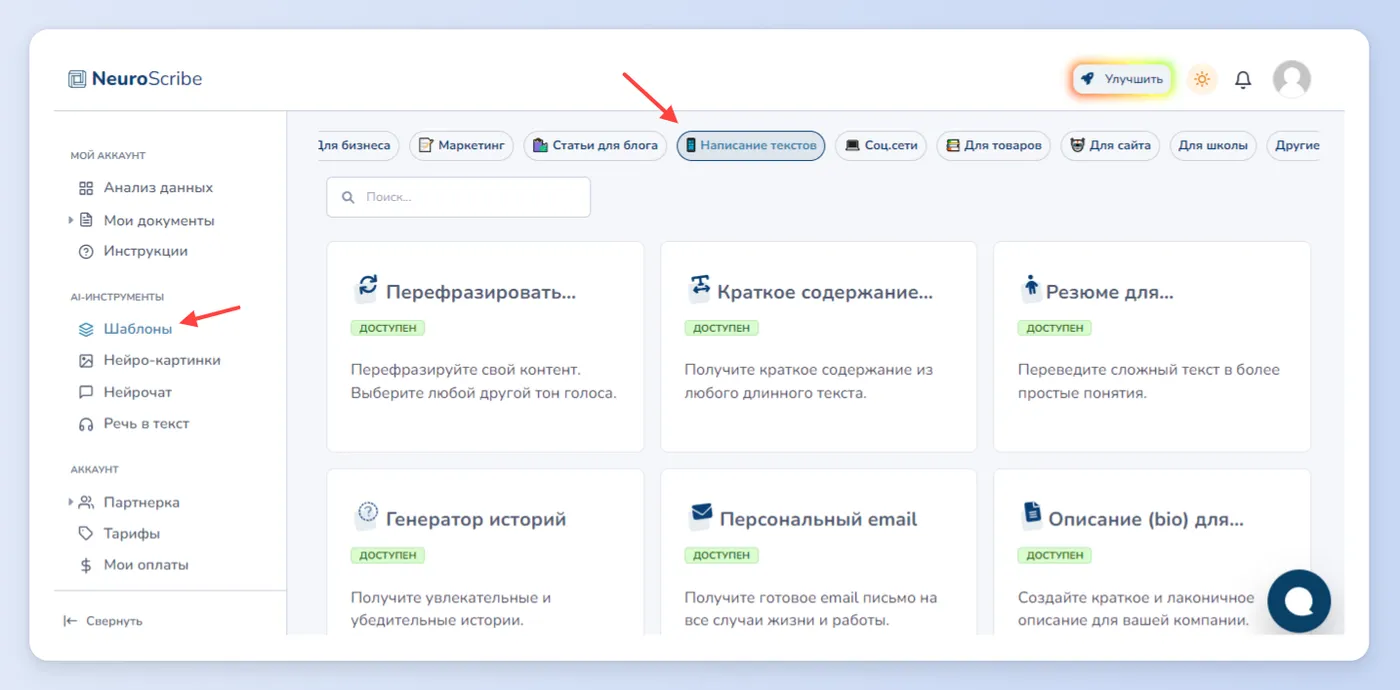Click ДОСТУПЕН badge on Персональный email card

722,555
